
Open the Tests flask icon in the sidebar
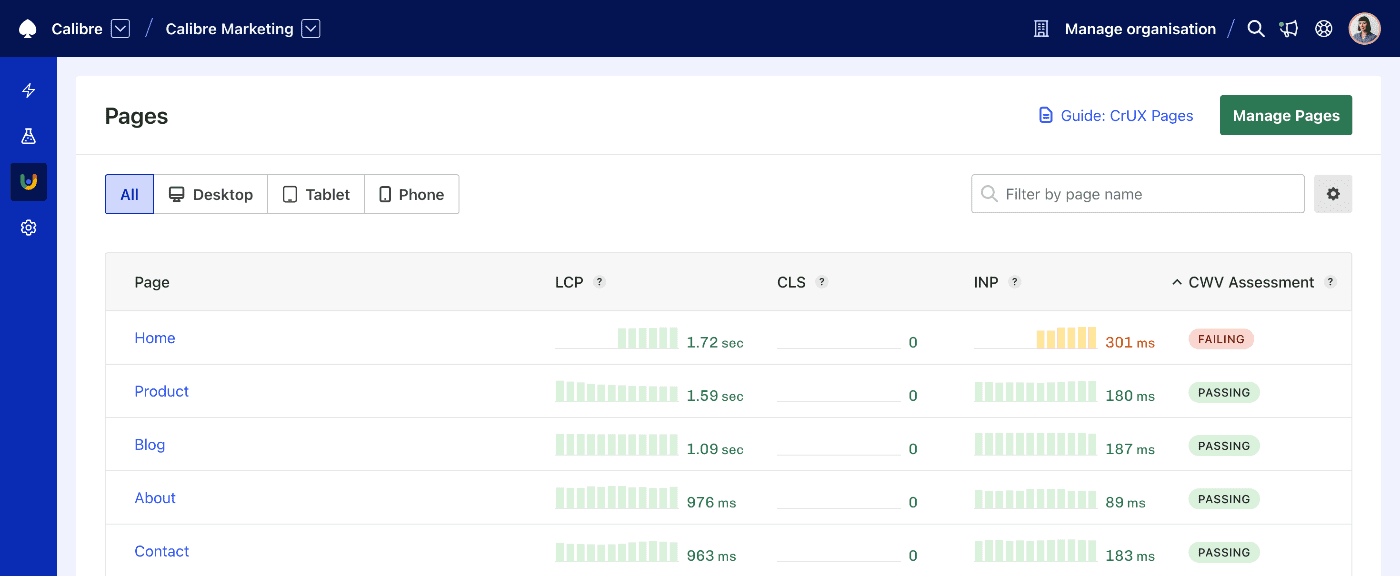(x=28, y=135)
